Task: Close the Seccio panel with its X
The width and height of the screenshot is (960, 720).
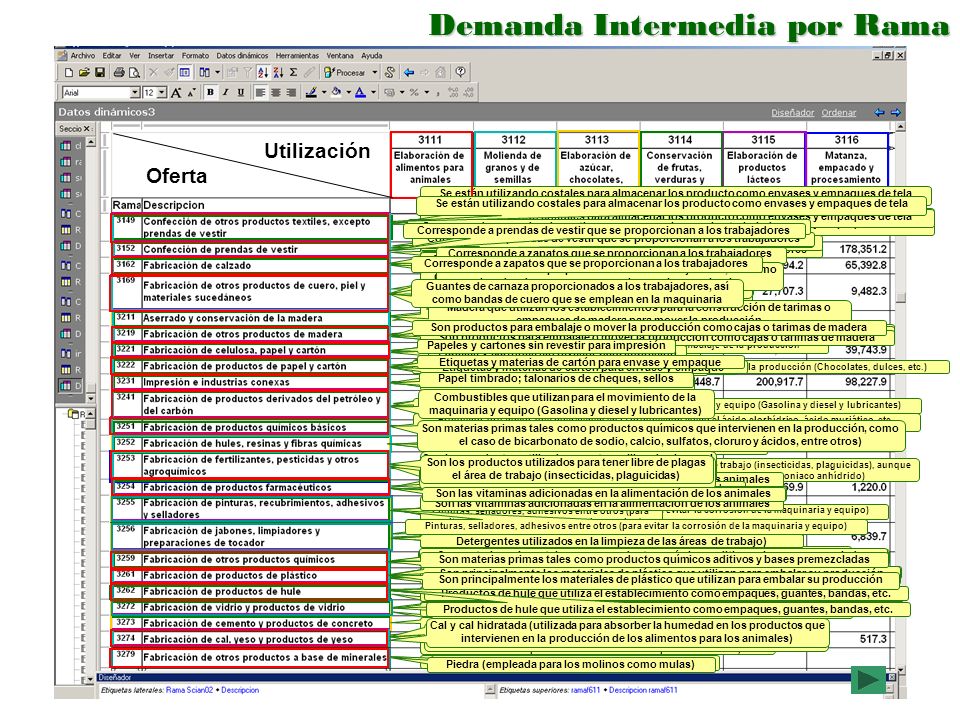Action: click(x=87, y=129)
